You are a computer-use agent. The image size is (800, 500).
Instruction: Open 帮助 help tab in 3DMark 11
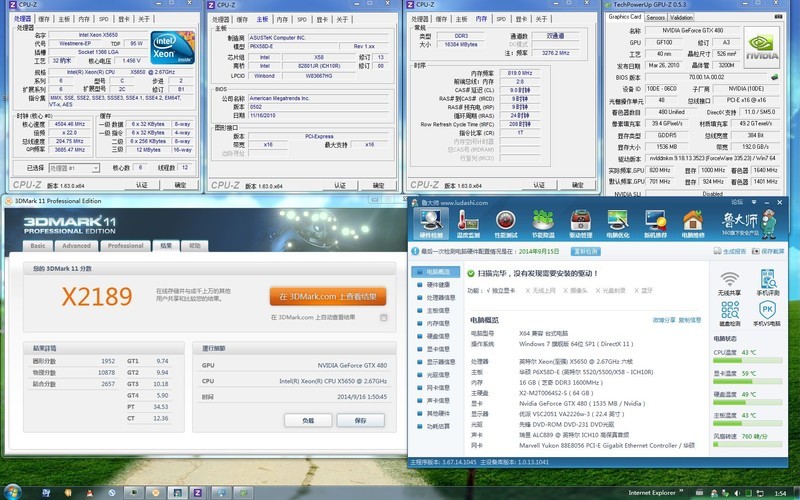[195, 245]
